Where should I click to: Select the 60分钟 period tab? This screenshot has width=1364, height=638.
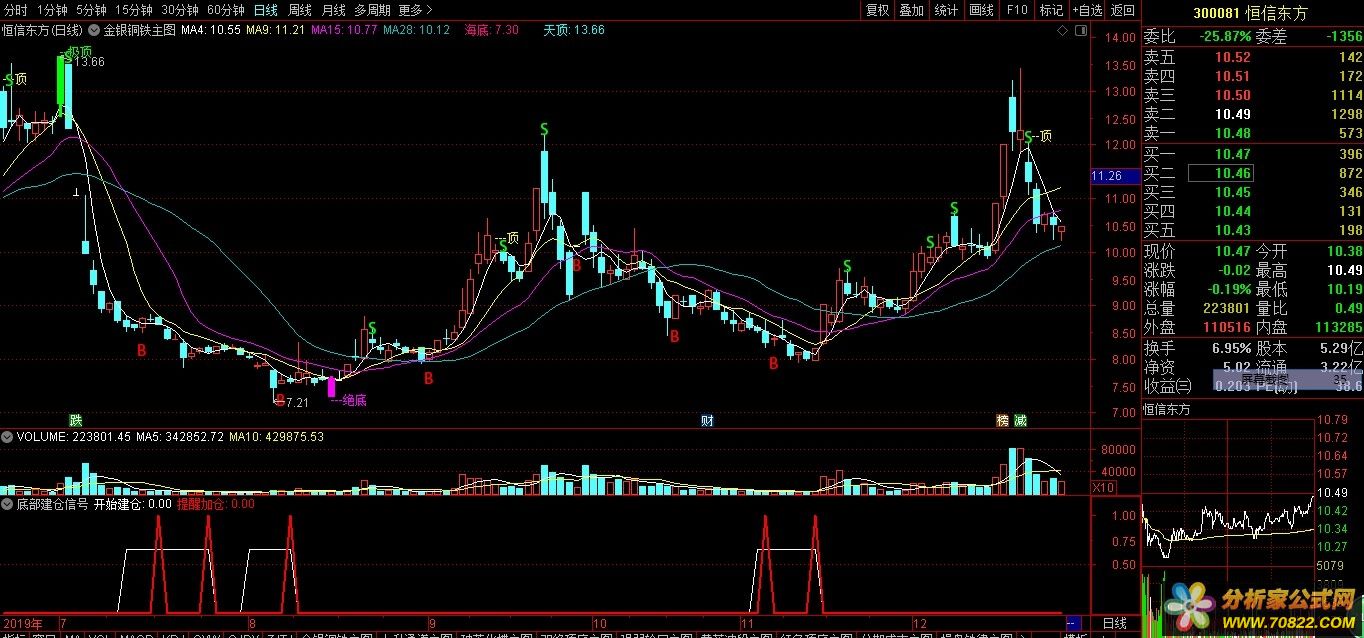pyautogui.click(x=225, y=10)
